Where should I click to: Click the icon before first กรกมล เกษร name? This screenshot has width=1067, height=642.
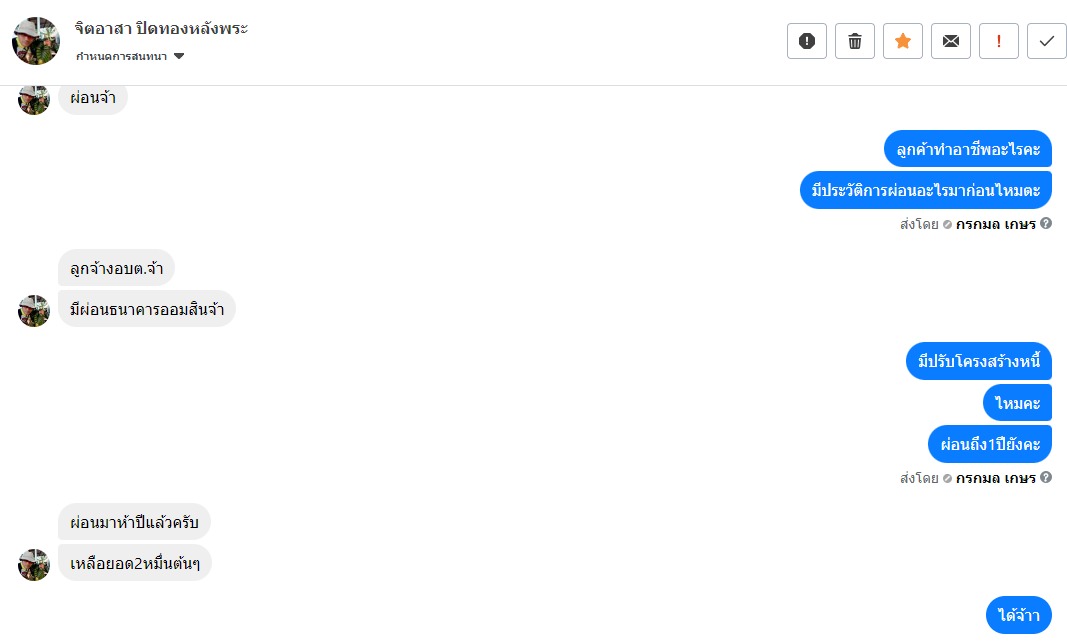pos(947,224)
